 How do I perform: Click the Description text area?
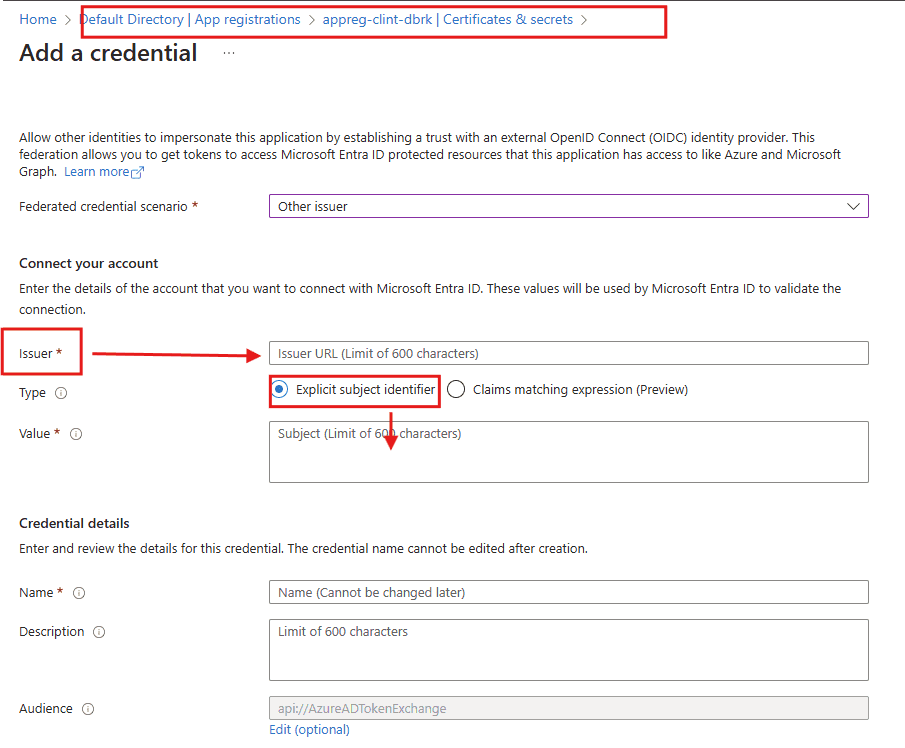point(568,649)
